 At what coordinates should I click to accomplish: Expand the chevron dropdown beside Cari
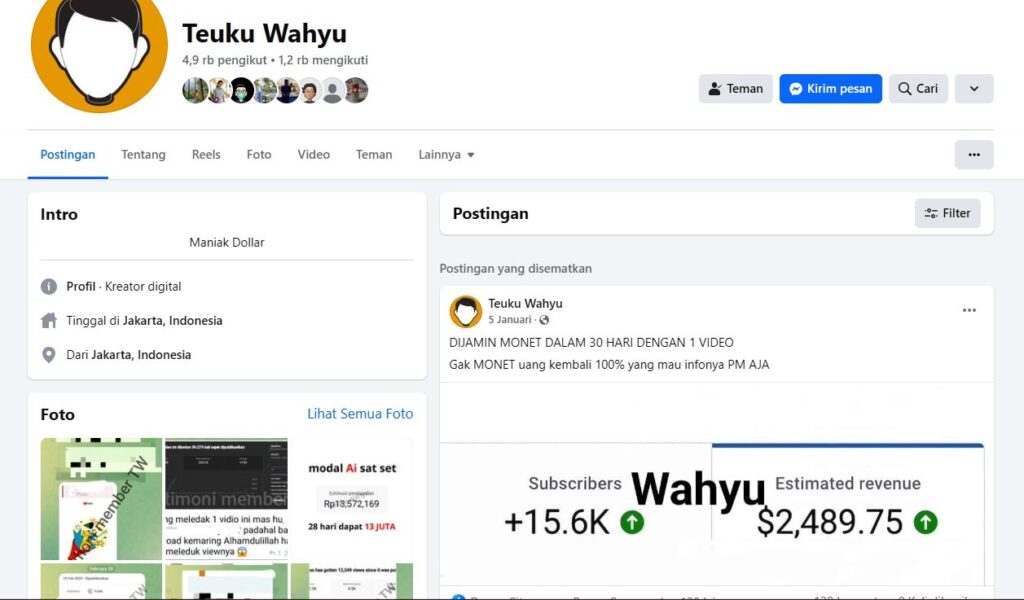[x=974, y=89]
